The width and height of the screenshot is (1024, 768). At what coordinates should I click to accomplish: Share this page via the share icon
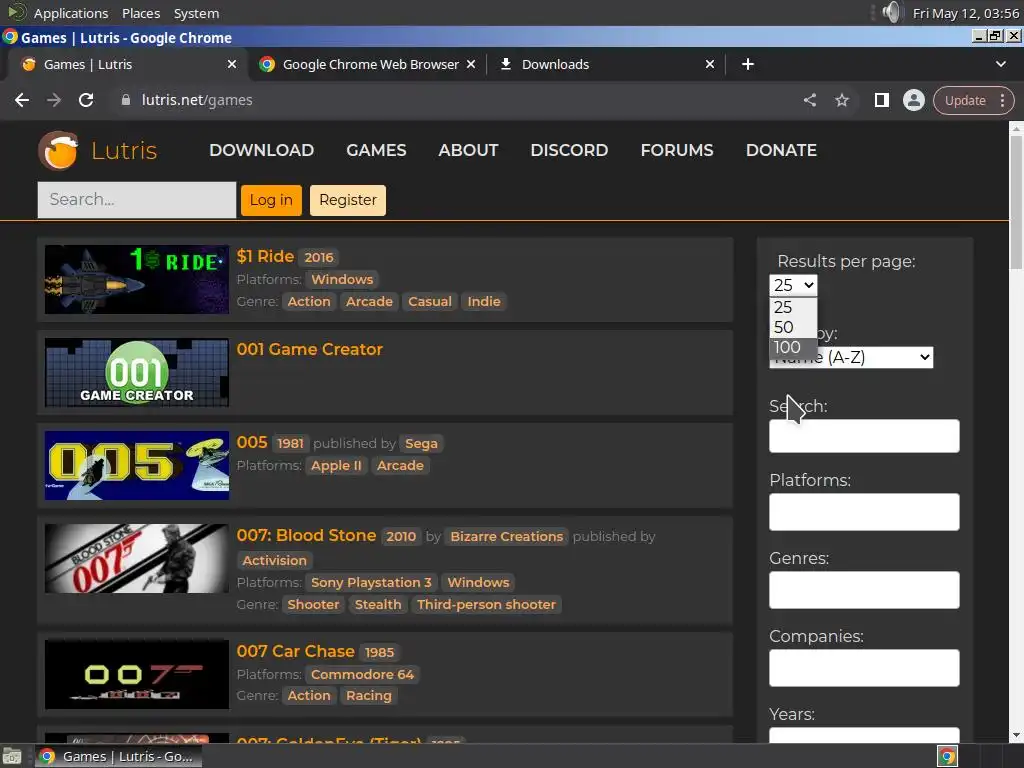[x=810, y=100]
